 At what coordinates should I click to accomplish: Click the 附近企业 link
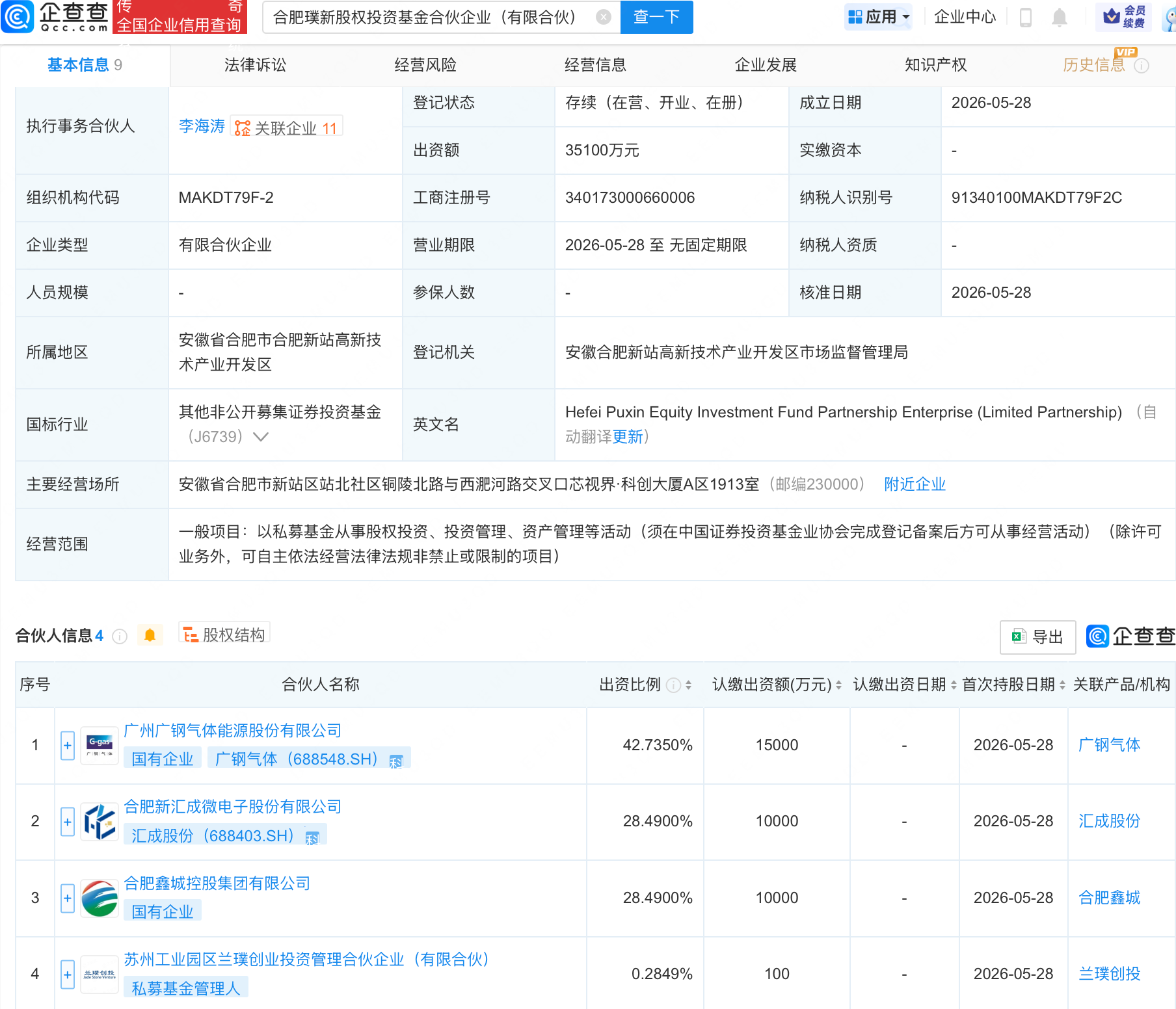pos(915,484)
